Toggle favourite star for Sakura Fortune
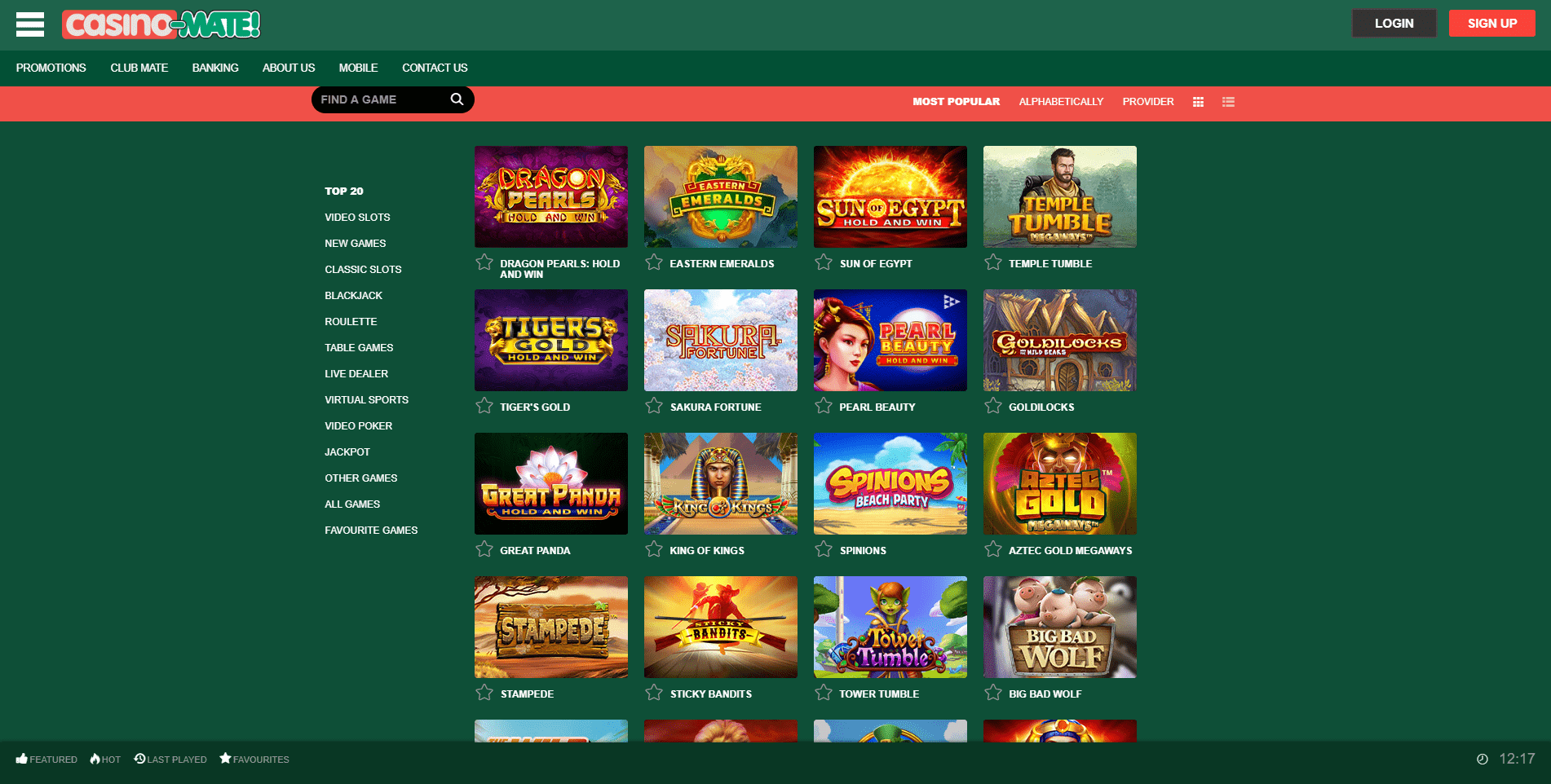This screenshot has height=784, width=1551. [x=654, y=406]
